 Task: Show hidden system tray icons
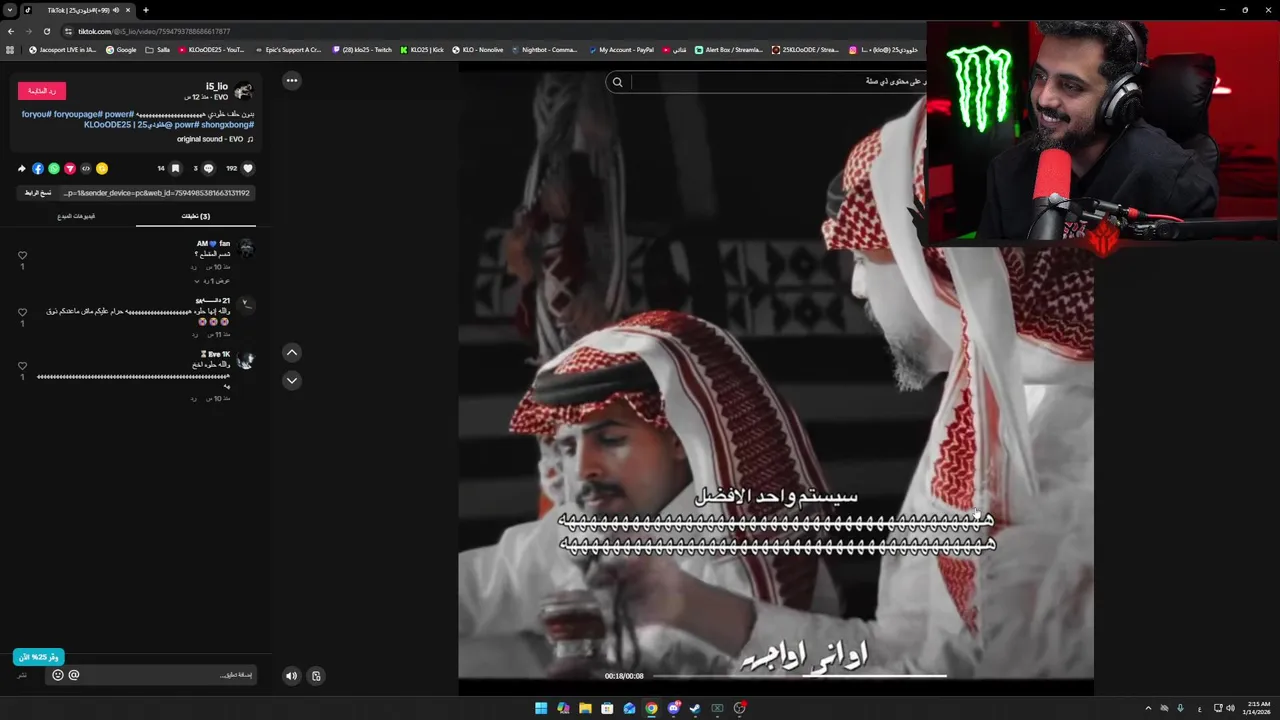click(x=1148, y=708)
